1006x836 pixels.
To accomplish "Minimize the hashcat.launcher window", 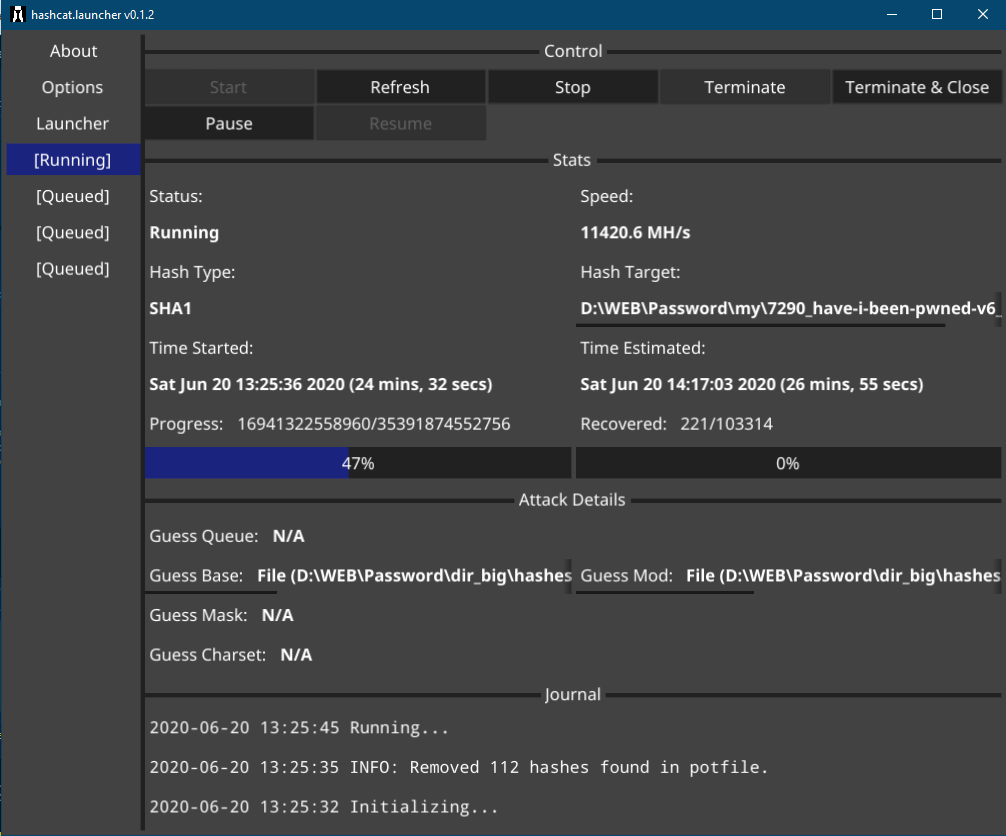I will tap(891, 14).
